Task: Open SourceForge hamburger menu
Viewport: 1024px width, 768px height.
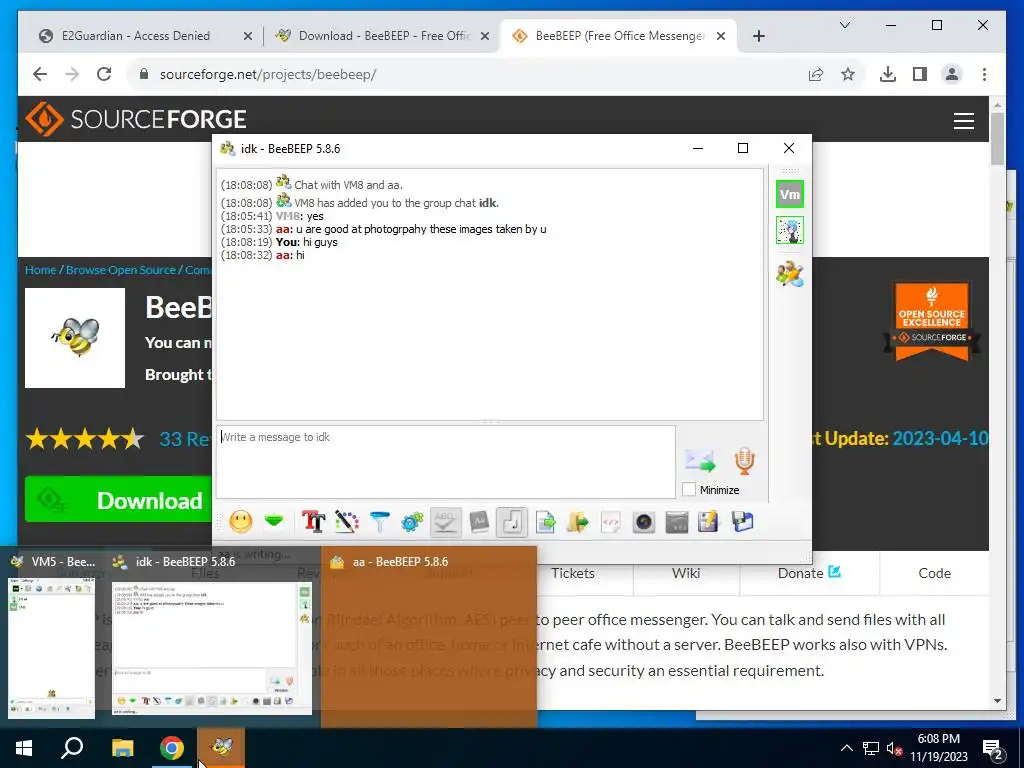Action: click(963, 121)
